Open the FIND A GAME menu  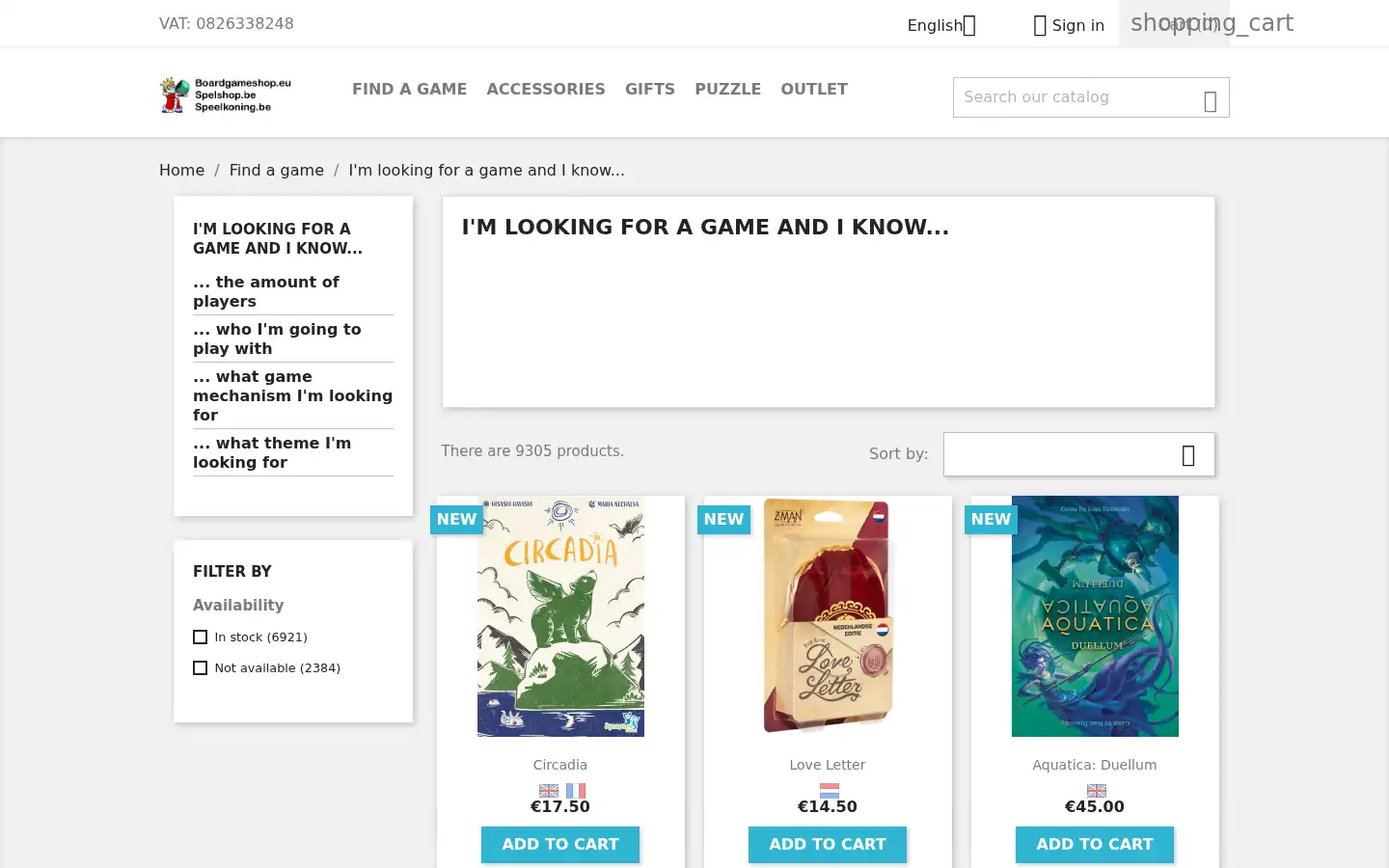tap(409, 89)
